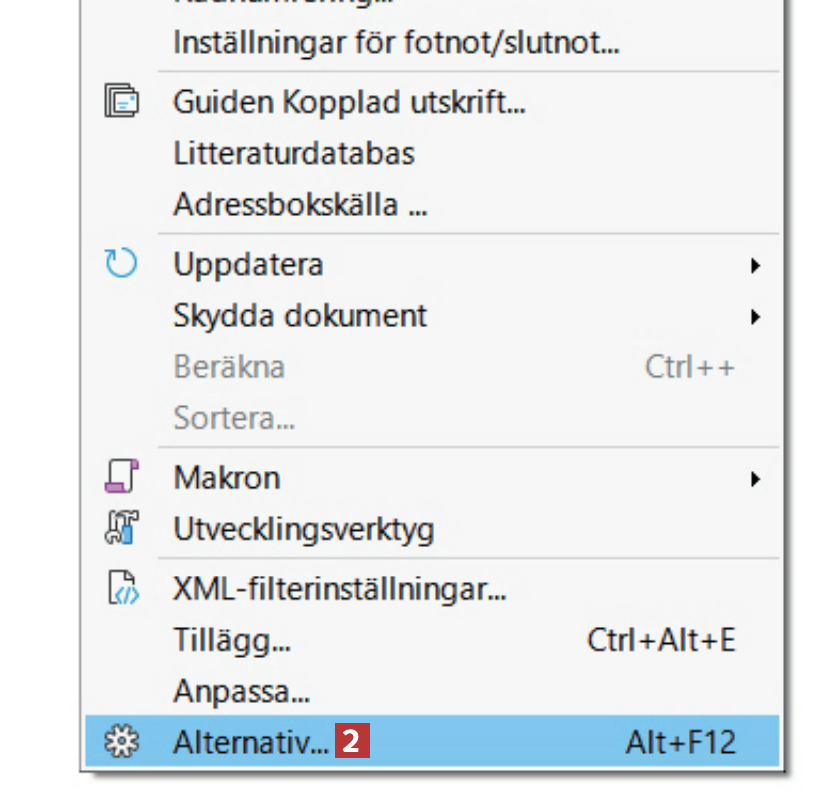Open Inställningar för fotnot/slutnot
Viewport: 838px width, 796px height.
point(396,43)
